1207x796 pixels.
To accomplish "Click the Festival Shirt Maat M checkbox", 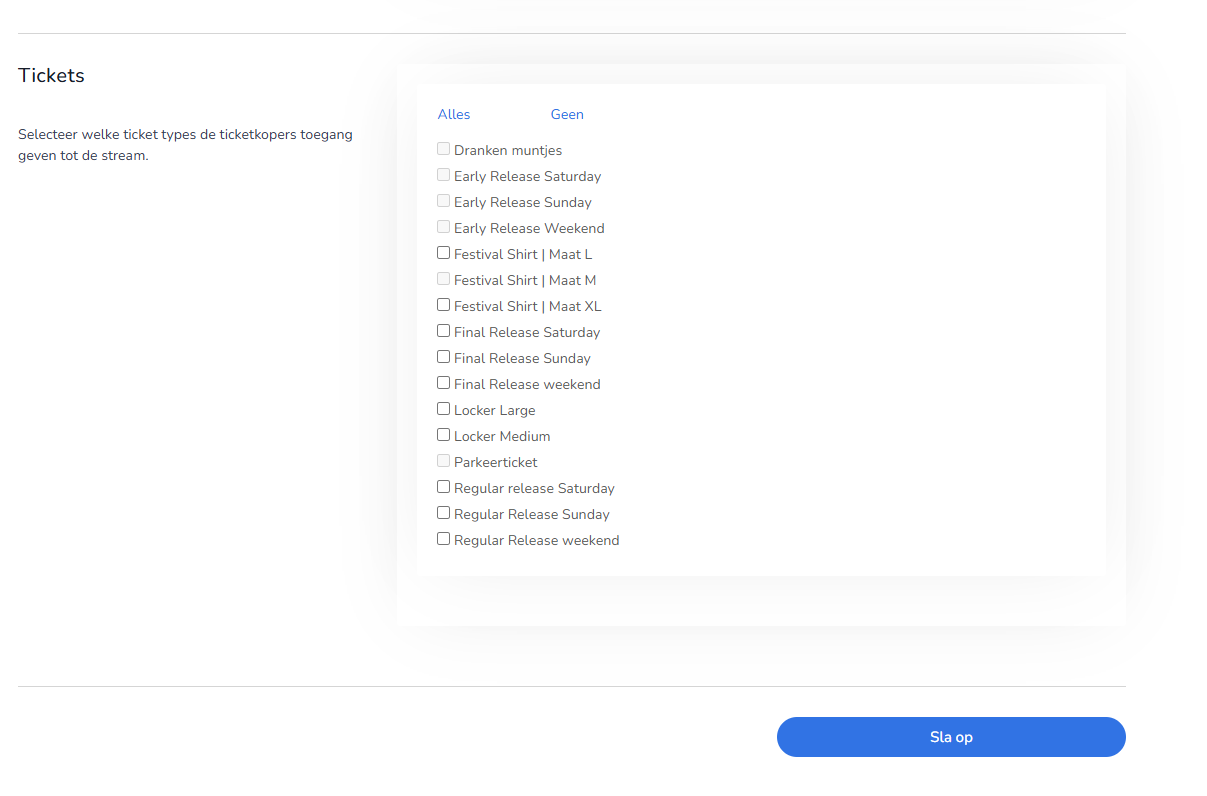I will (x=444, y=279).
